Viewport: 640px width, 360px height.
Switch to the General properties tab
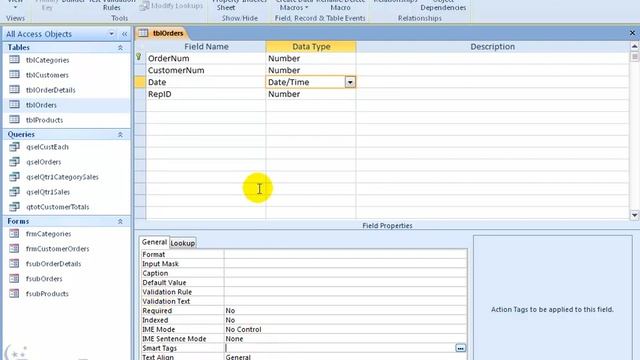pos(154,242)
